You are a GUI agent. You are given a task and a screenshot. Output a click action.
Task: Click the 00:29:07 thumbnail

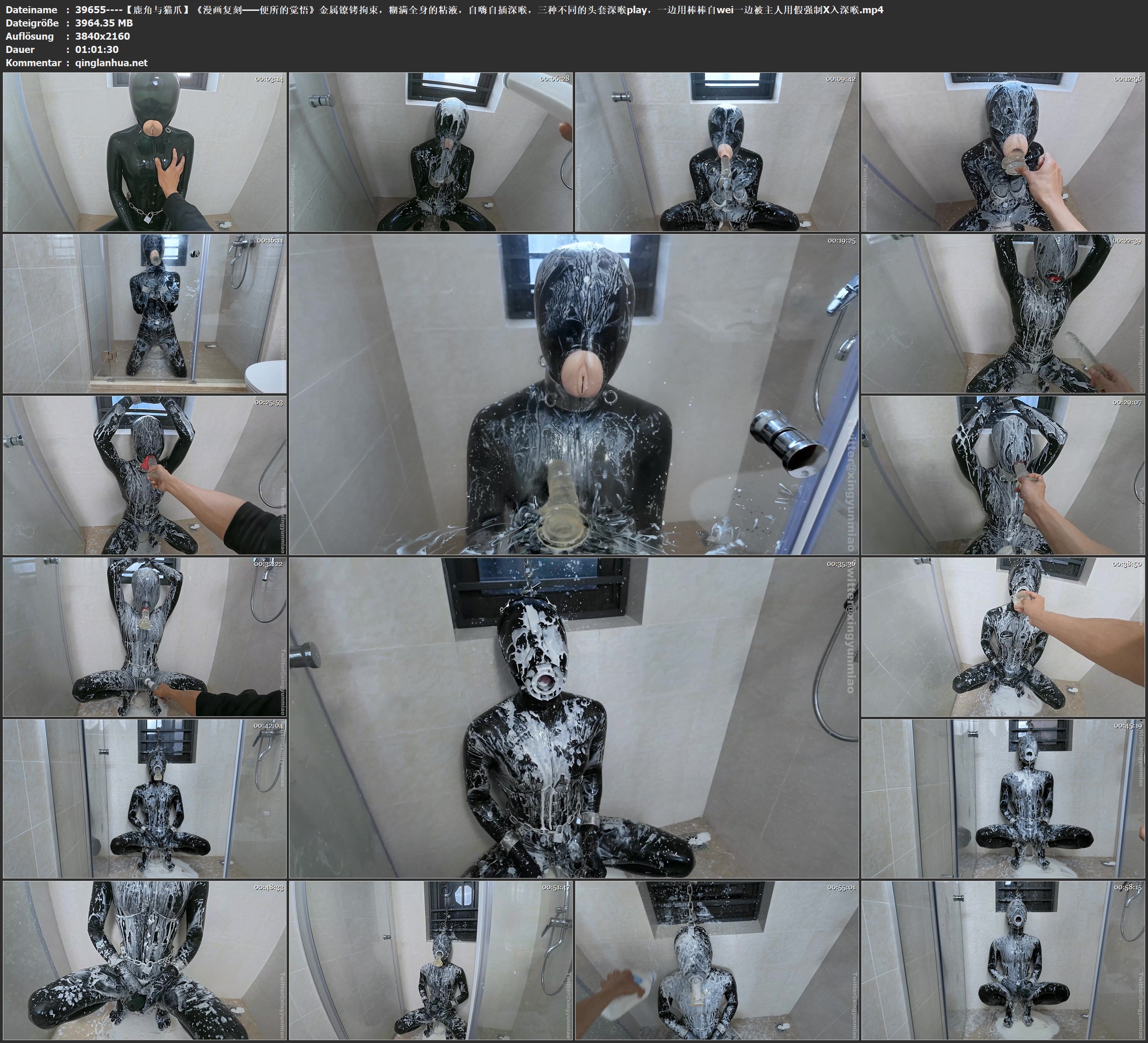click(x=1003, y=475)
